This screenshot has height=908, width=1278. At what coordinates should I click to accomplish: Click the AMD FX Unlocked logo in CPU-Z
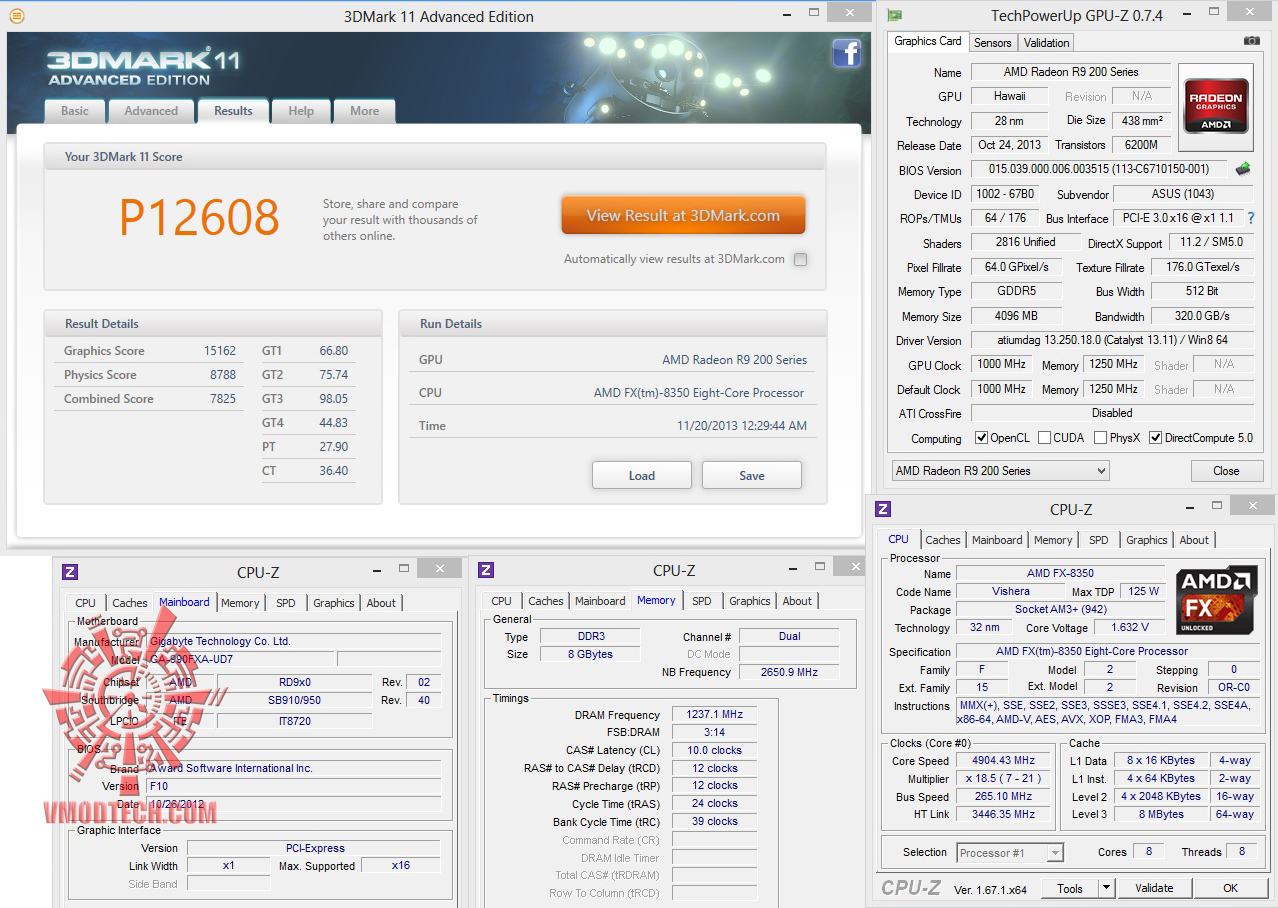coord(1216,600)
